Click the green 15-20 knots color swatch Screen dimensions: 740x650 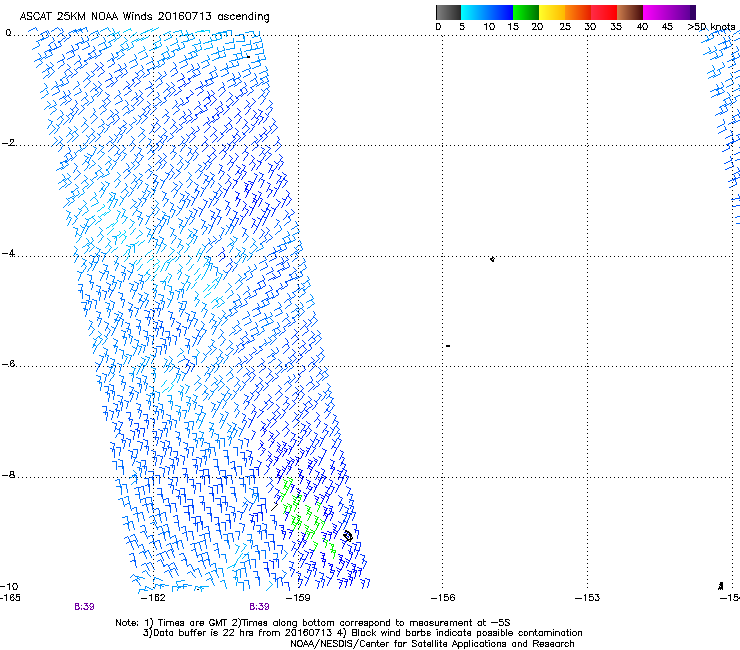tap(526, 12)
